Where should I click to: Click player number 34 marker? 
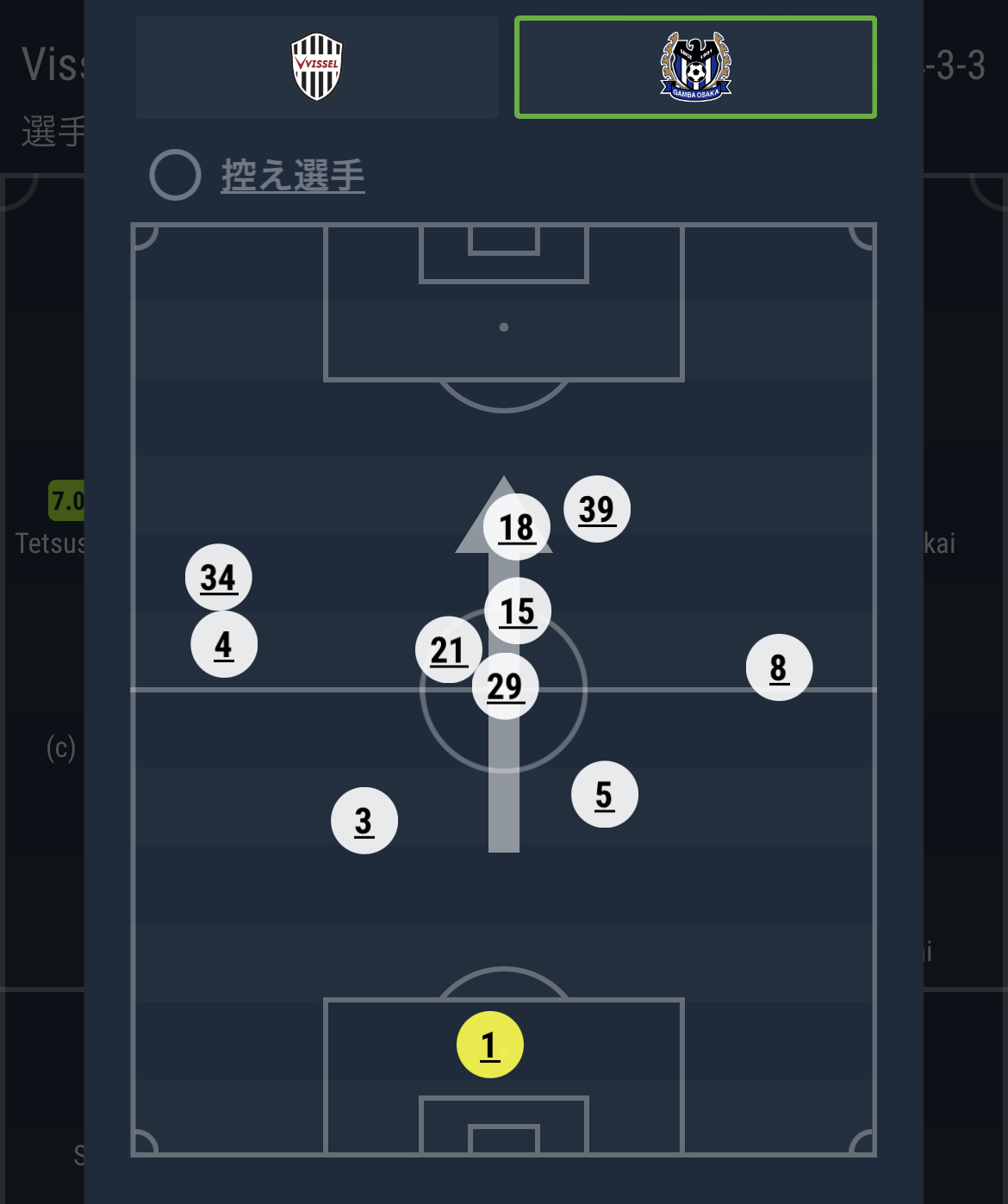tap(218, 577)
